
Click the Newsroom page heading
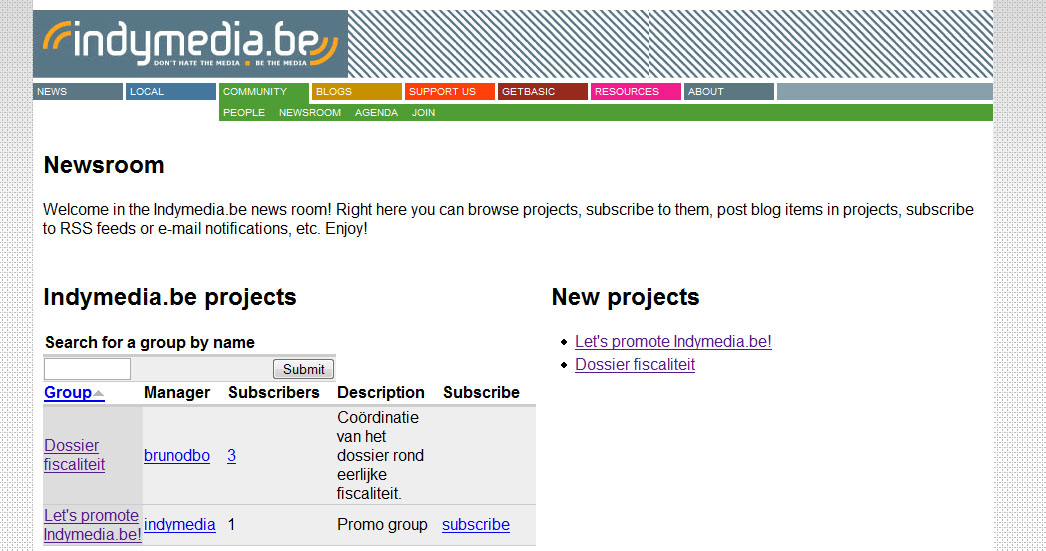tap(104, 165)
